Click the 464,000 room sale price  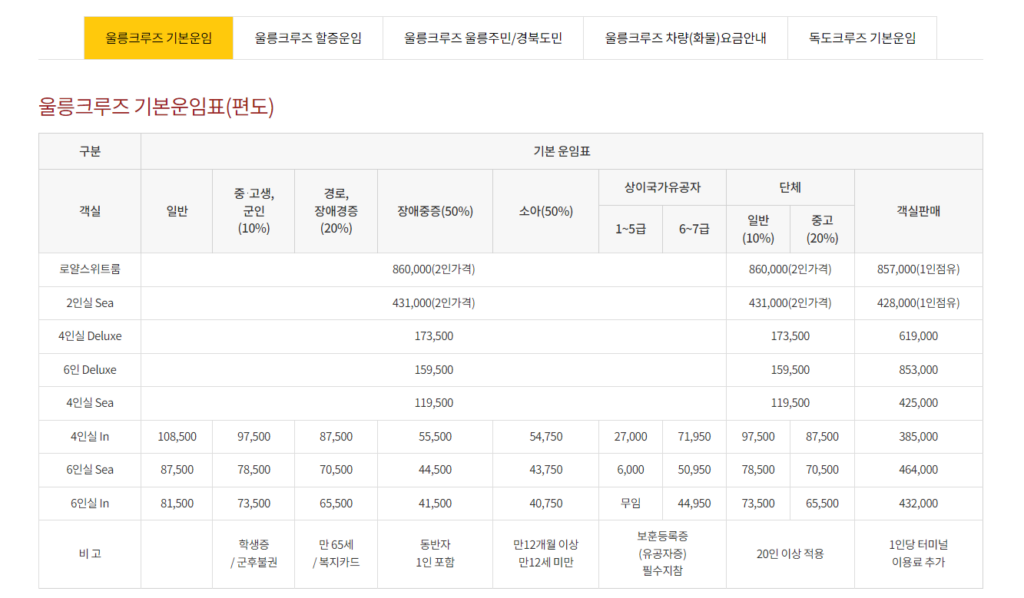pyautogui.click(x=918, y=469)
